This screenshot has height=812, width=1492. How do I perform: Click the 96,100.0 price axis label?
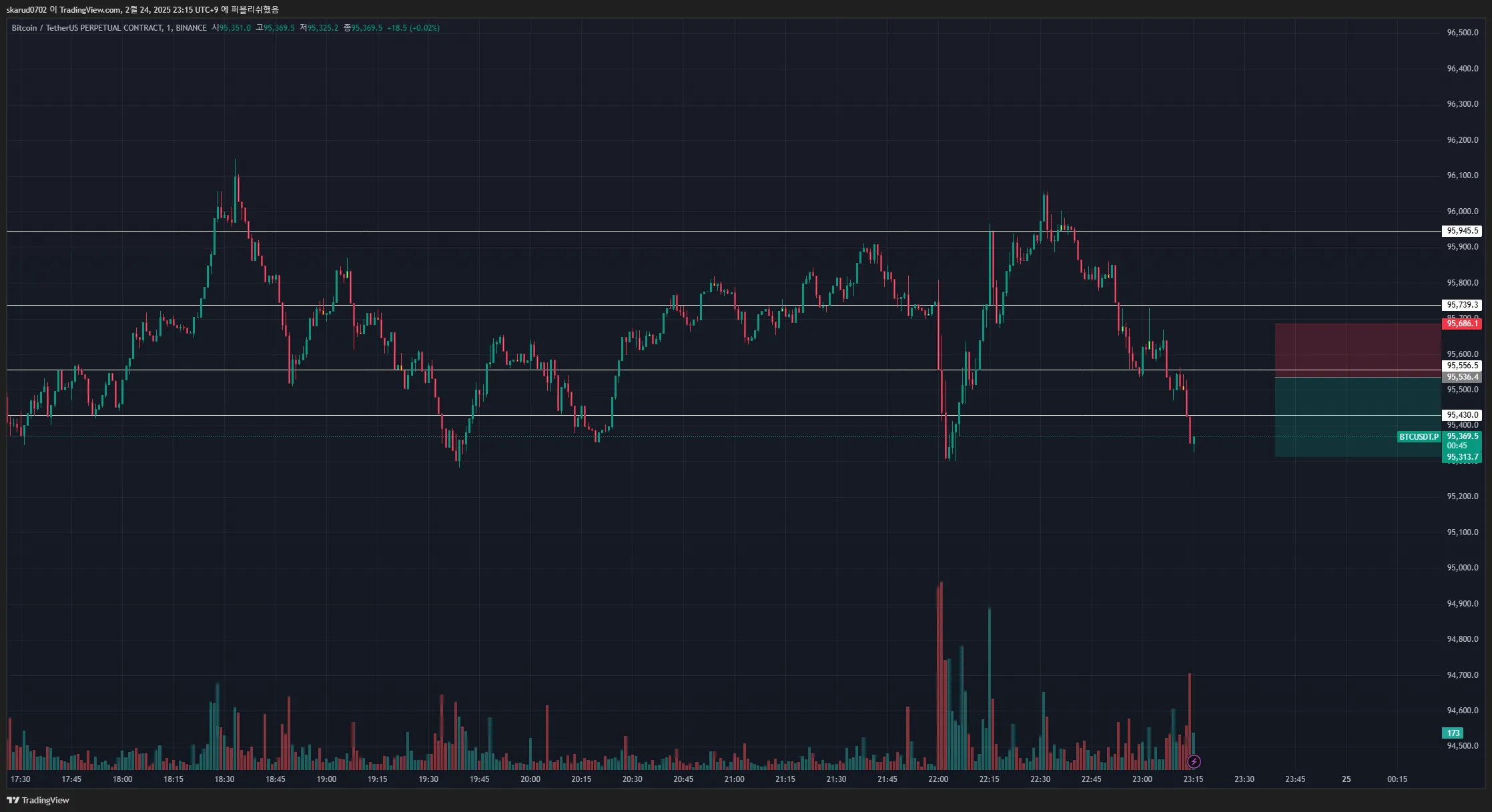[1463, 175]
